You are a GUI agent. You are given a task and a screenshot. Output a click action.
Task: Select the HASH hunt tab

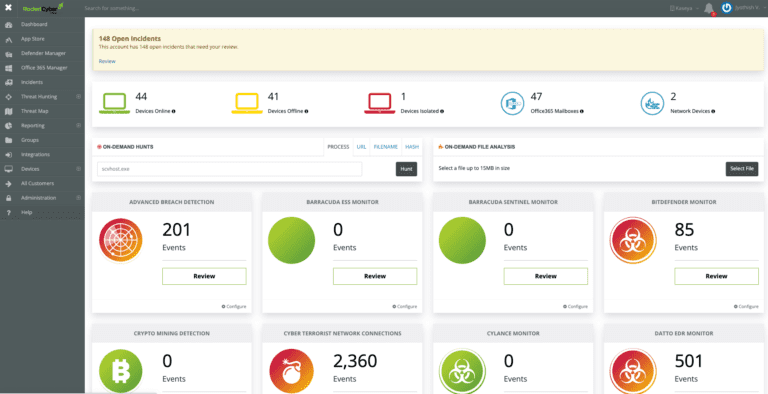[x=412, y=147]
